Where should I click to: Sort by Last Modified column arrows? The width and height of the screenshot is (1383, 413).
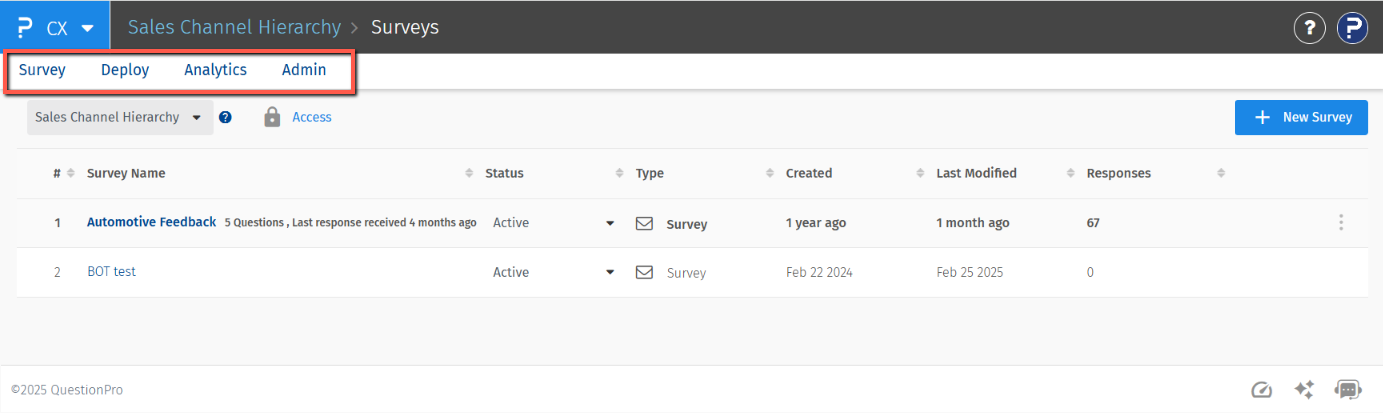pyautogui.click(x=1071, y=173)
